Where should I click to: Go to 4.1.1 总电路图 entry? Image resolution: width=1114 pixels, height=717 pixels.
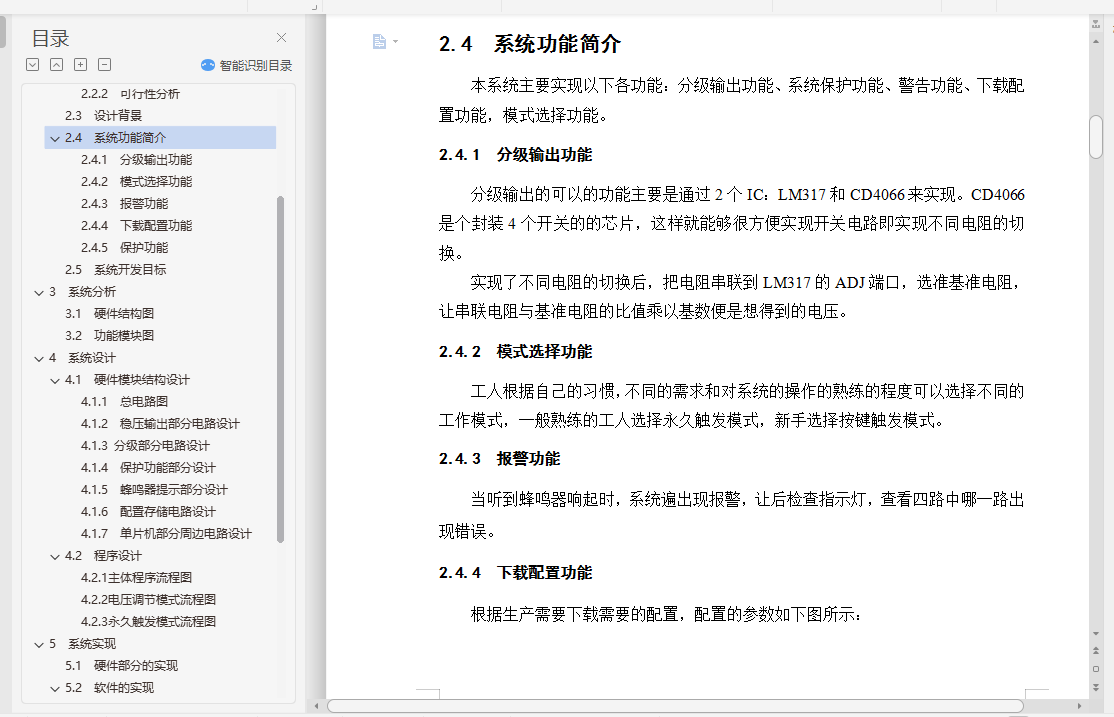124,402
